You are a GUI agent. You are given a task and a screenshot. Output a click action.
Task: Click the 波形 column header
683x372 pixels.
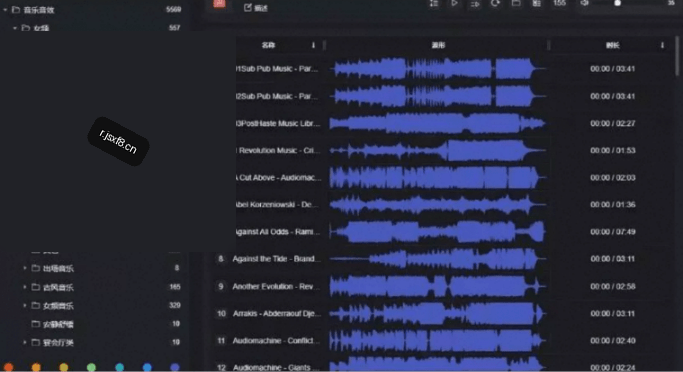click(438, 45)
